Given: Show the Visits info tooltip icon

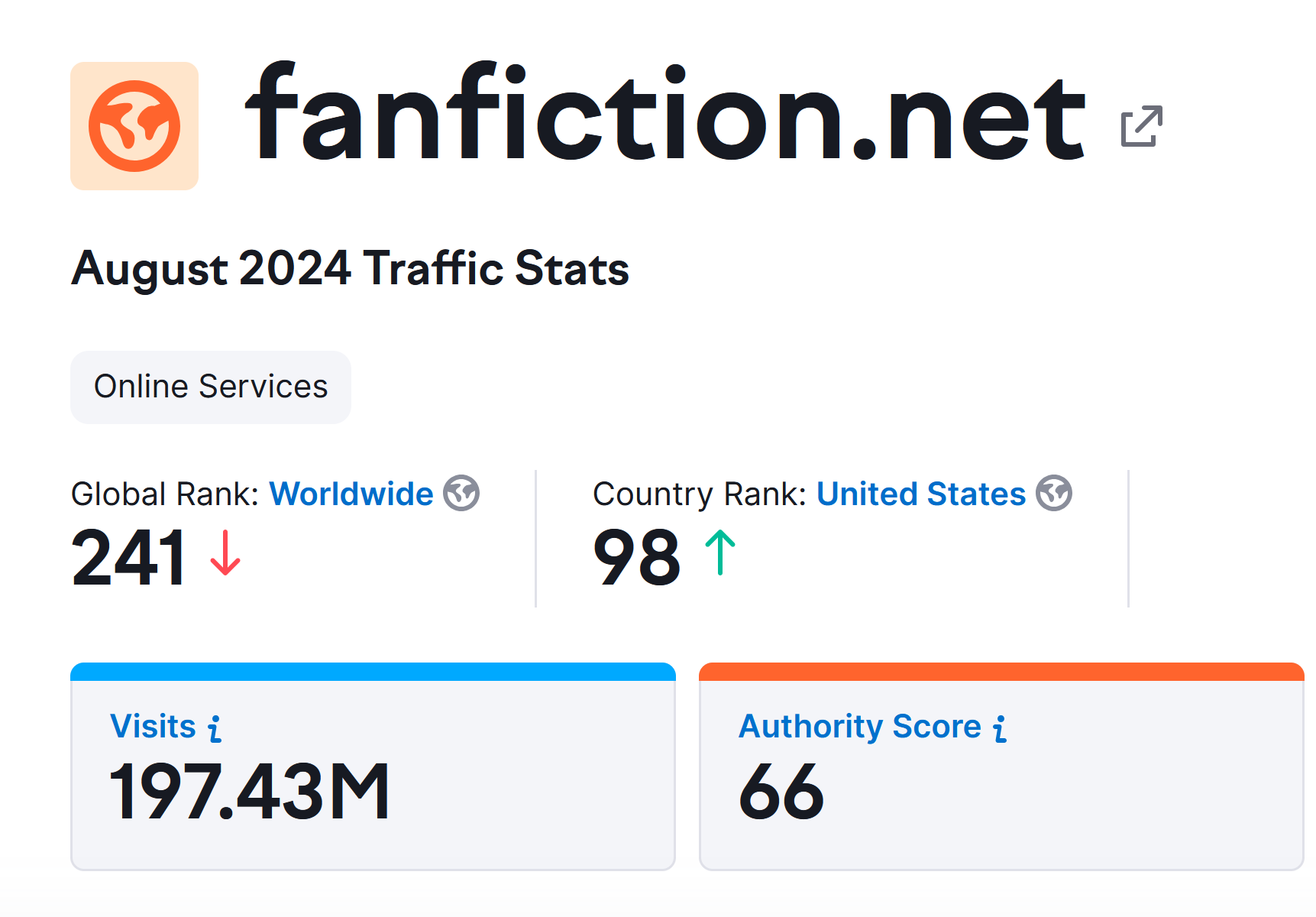Looking at the screenshot, I should pos(215,728).
